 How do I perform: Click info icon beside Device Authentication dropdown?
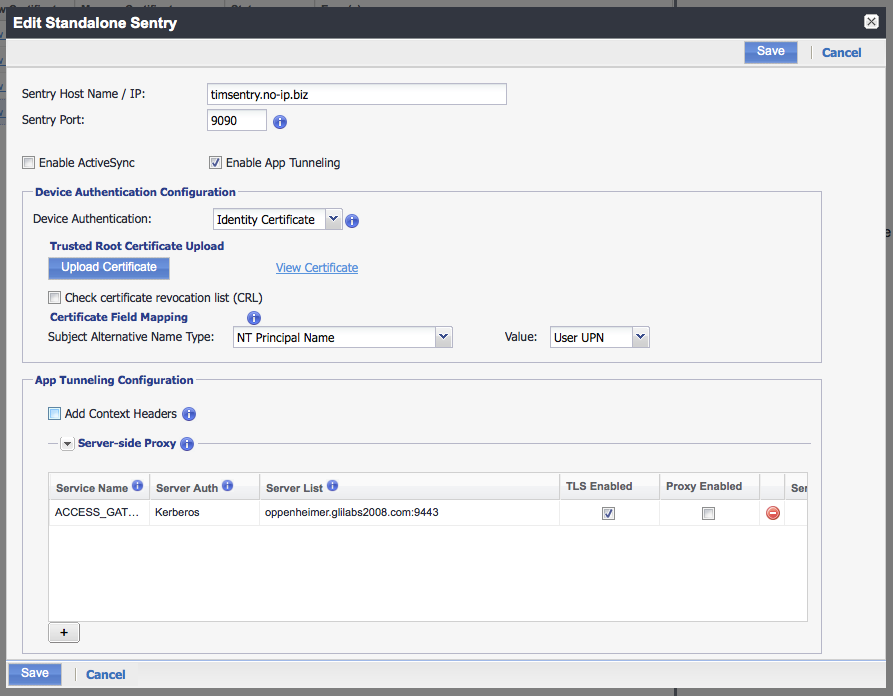(352, 221)
